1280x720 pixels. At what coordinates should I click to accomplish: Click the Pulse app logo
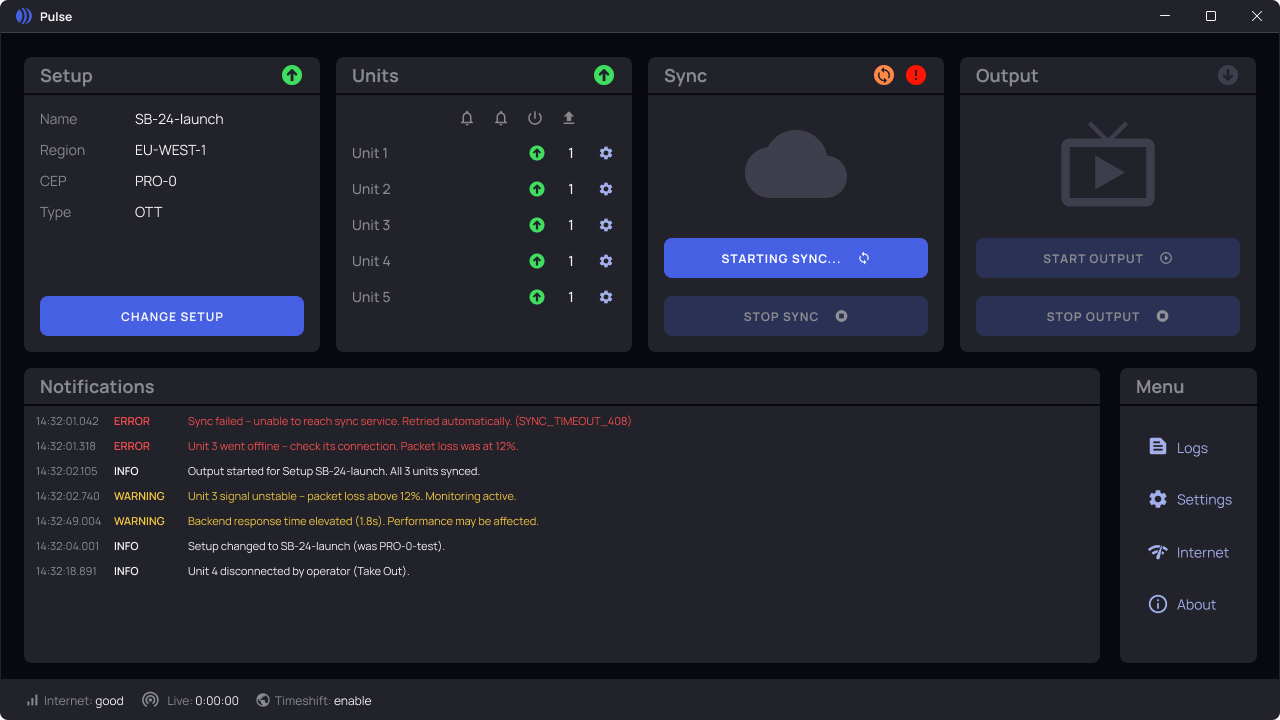pyautogui.click(x=24, y=16)
